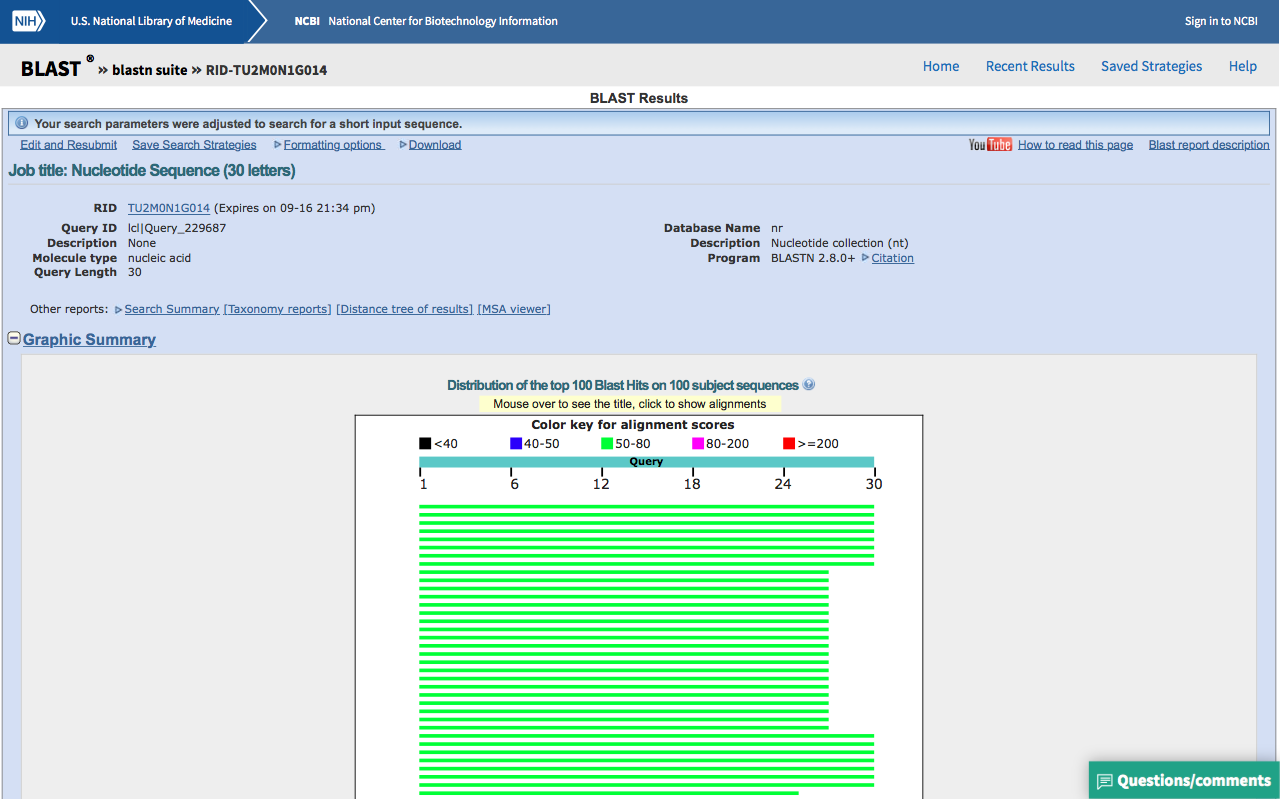Viewport: 1280px width, 799px height.
Task: Open Blast report description link
Action: point(1209,145)
